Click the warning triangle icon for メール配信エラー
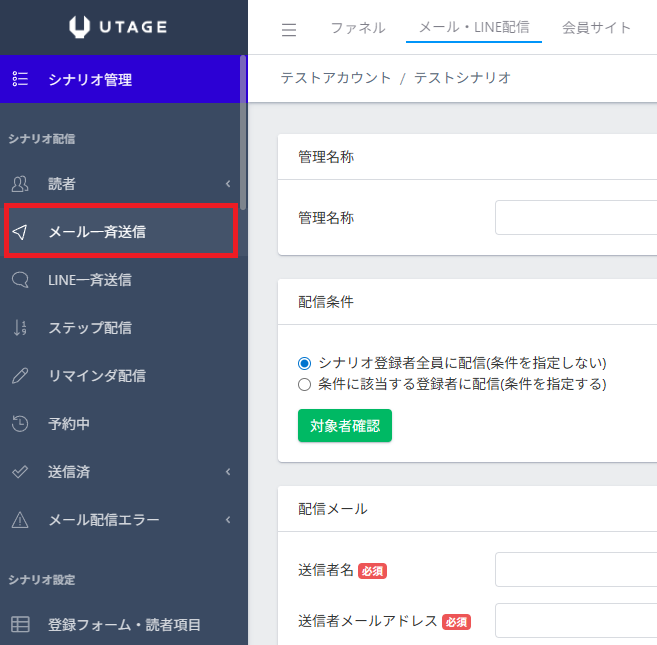 click(20, 520)
